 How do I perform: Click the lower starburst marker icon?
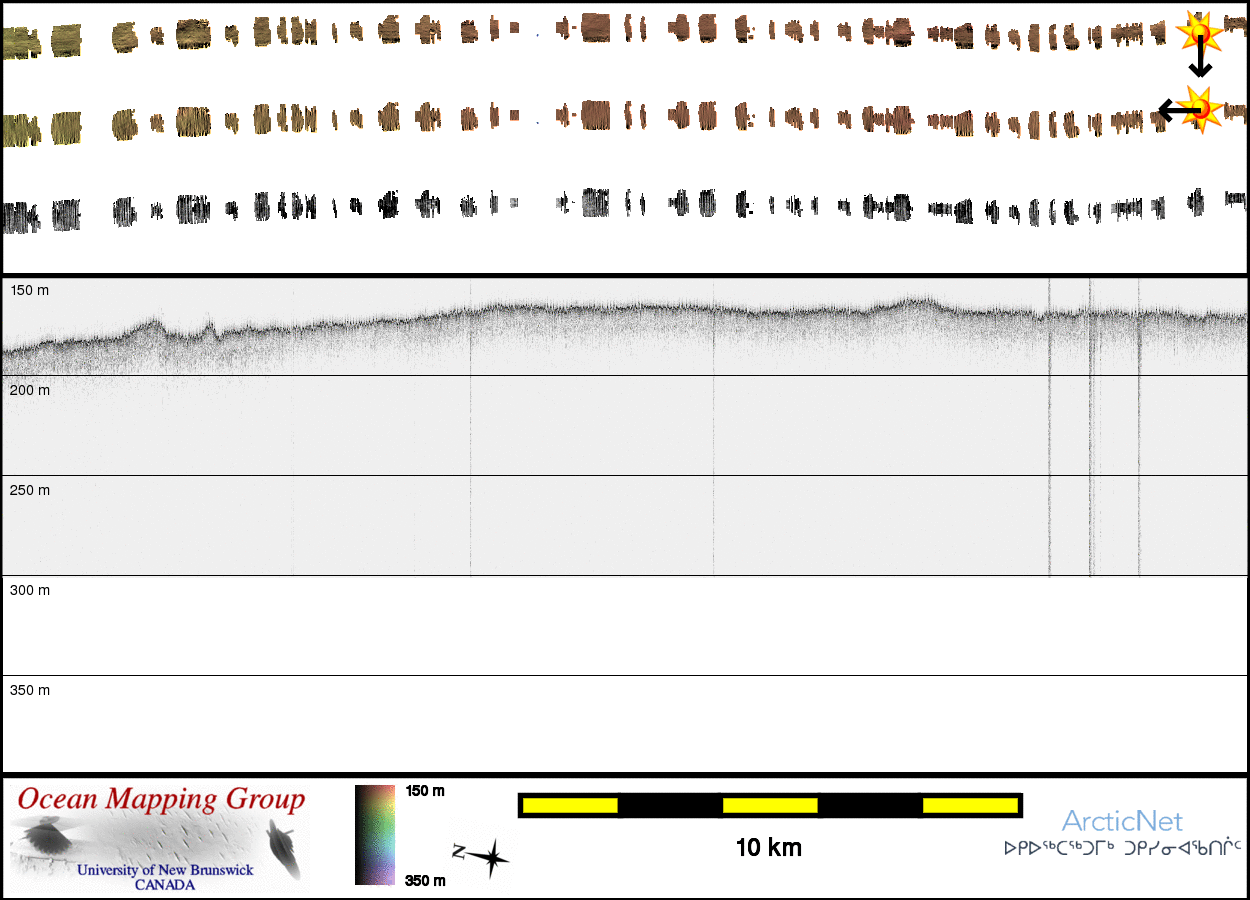tap(1201, 107)
